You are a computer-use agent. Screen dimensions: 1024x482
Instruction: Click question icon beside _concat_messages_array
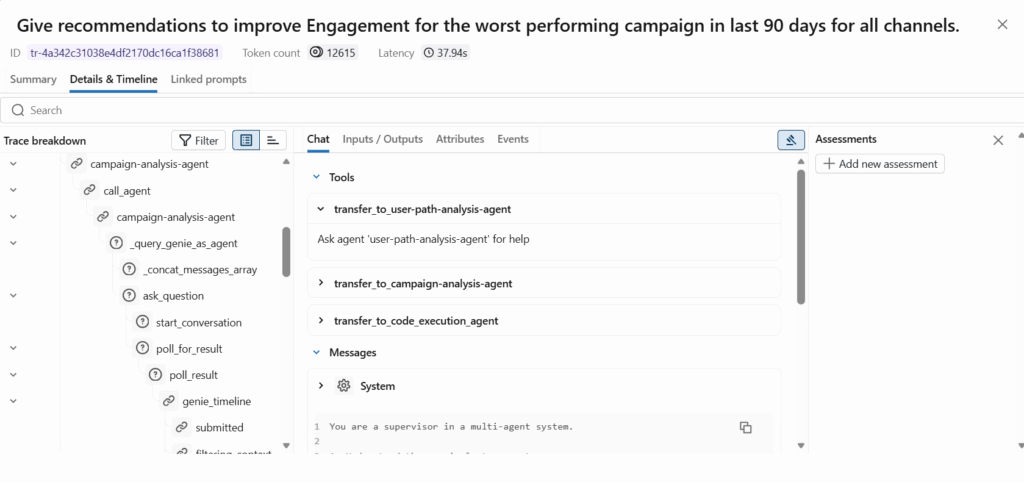tap(129, 270)
